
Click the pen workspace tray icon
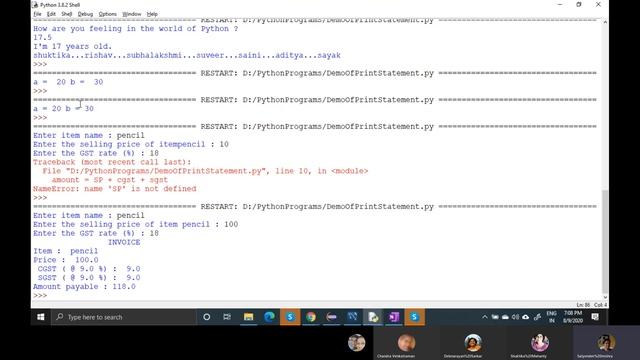coord(538,317)
